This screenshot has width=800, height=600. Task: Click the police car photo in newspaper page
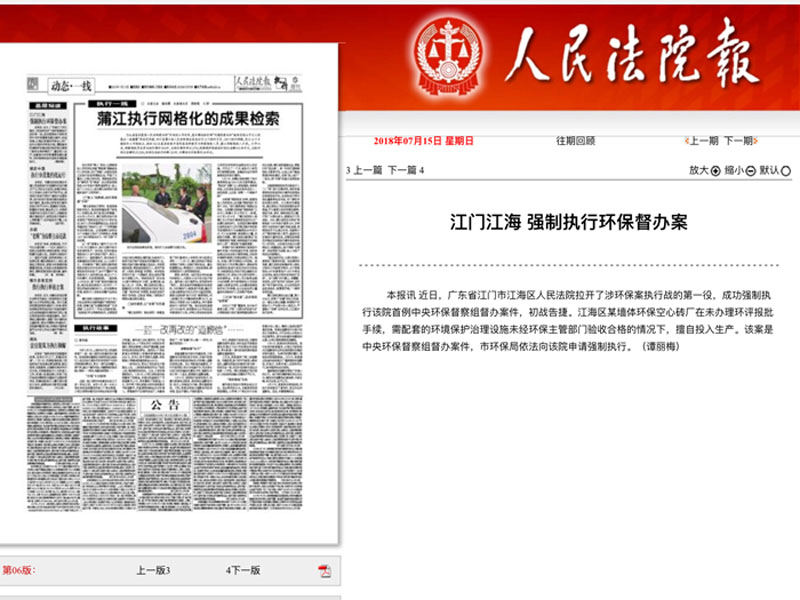(166, 204)
